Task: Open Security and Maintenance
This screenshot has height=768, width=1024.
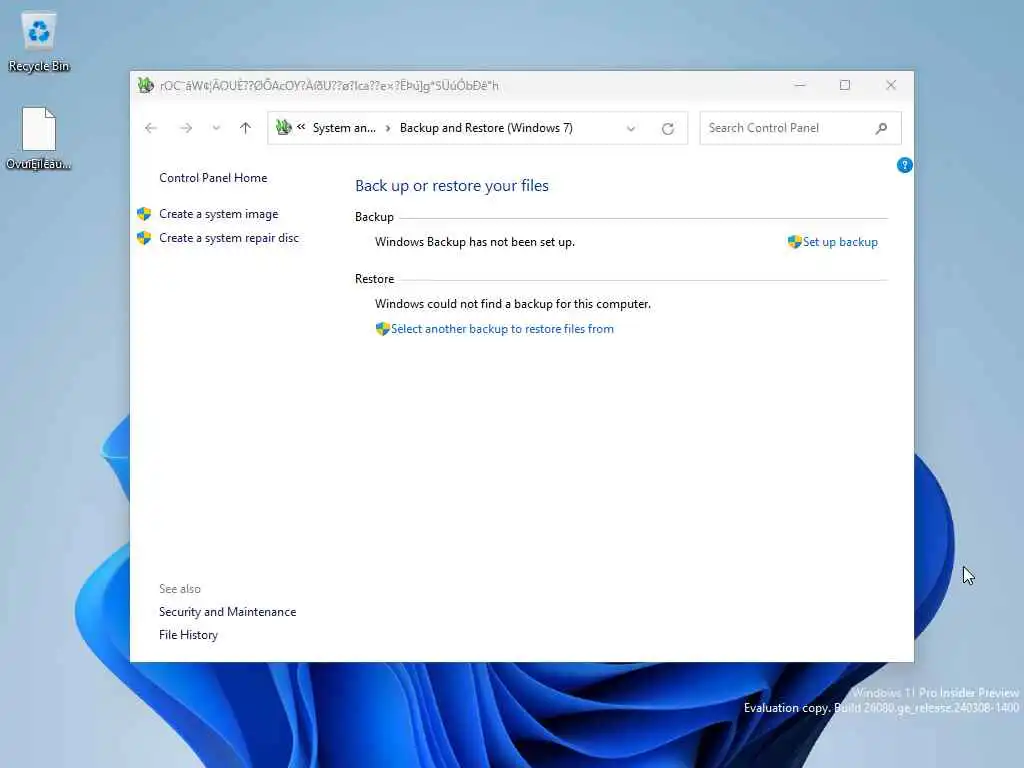Action: (227, 612)
